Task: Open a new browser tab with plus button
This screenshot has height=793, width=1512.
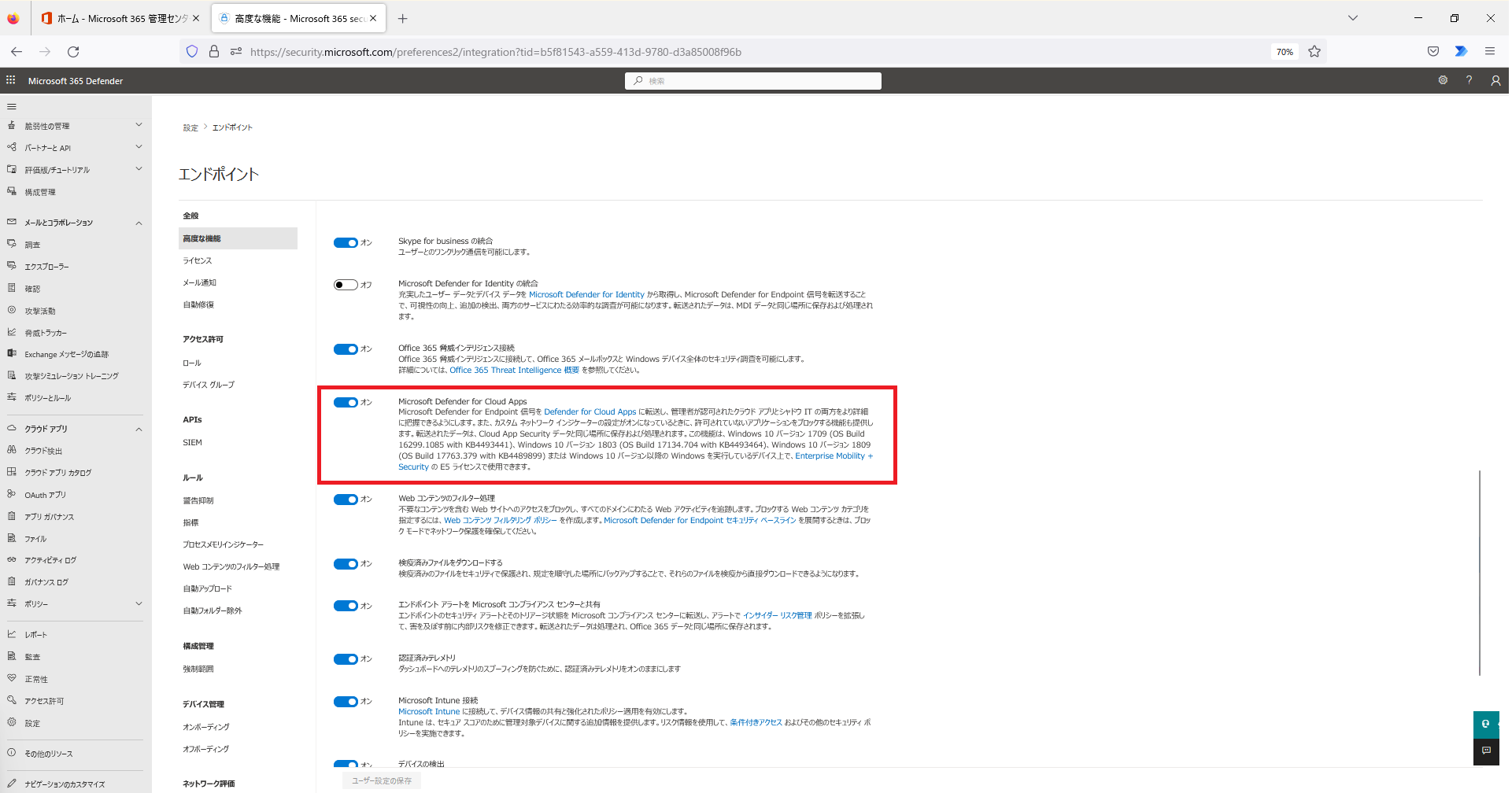Action: tap(403, 18)
